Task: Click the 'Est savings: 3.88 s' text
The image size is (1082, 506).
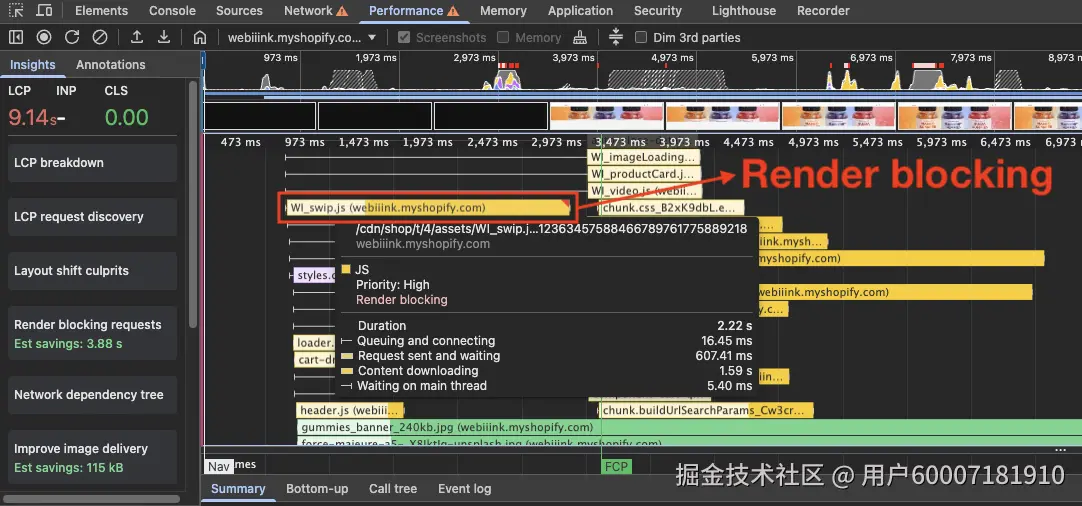Action: 68,343
